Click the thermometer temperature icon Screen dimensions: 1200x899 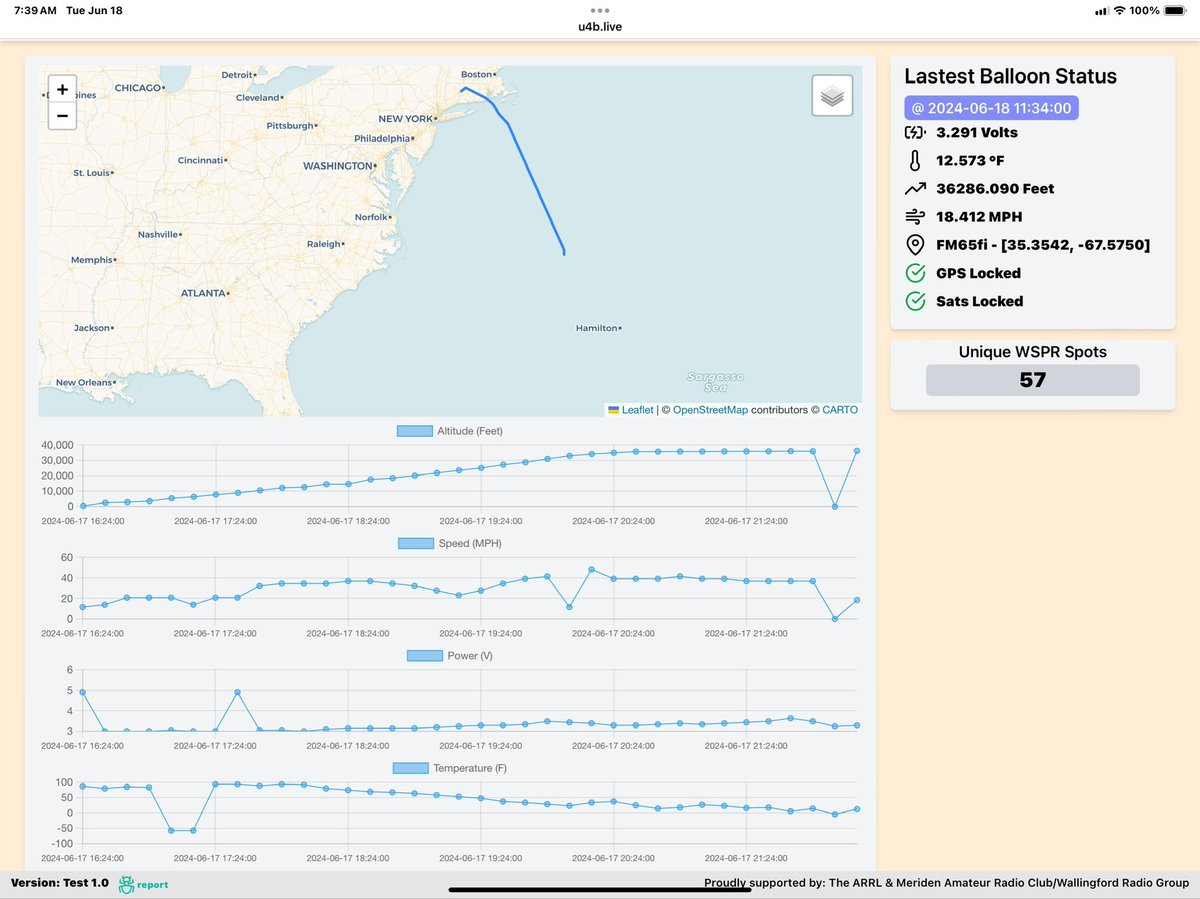point(915,160)
